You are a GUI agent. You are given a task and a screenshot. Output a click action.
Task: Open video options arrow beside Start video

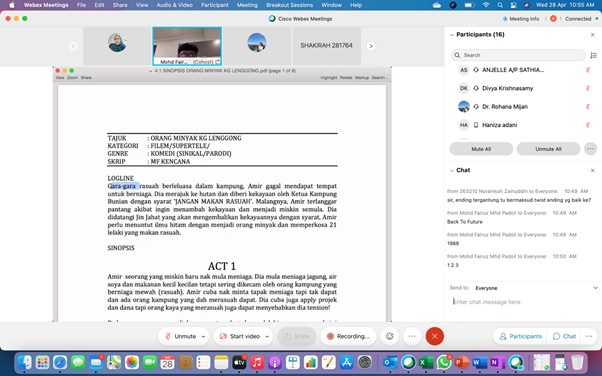click(x=267, y=336)
